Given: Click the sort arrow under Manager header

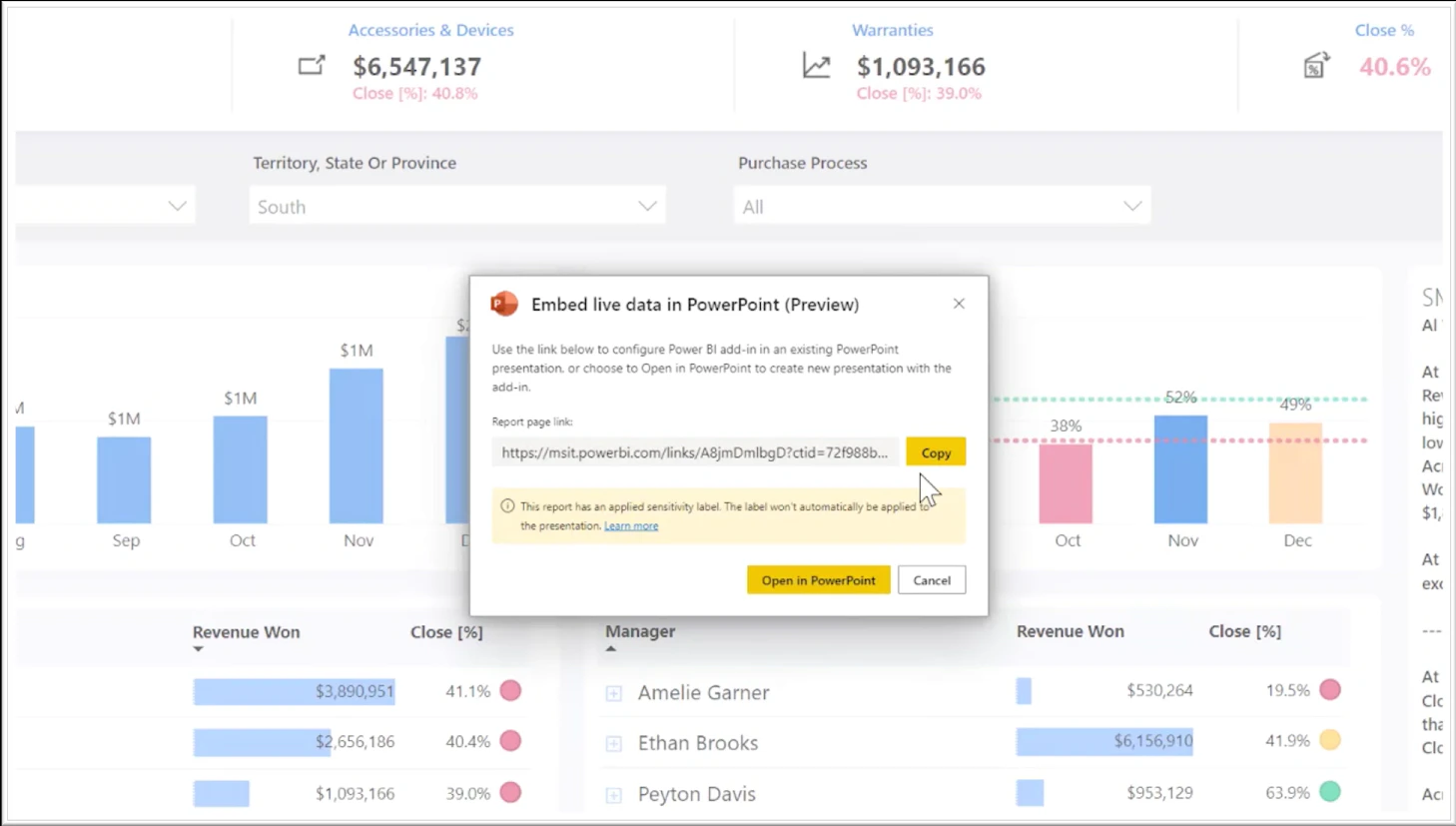Looking at the screenshot, I should point(611,649).
